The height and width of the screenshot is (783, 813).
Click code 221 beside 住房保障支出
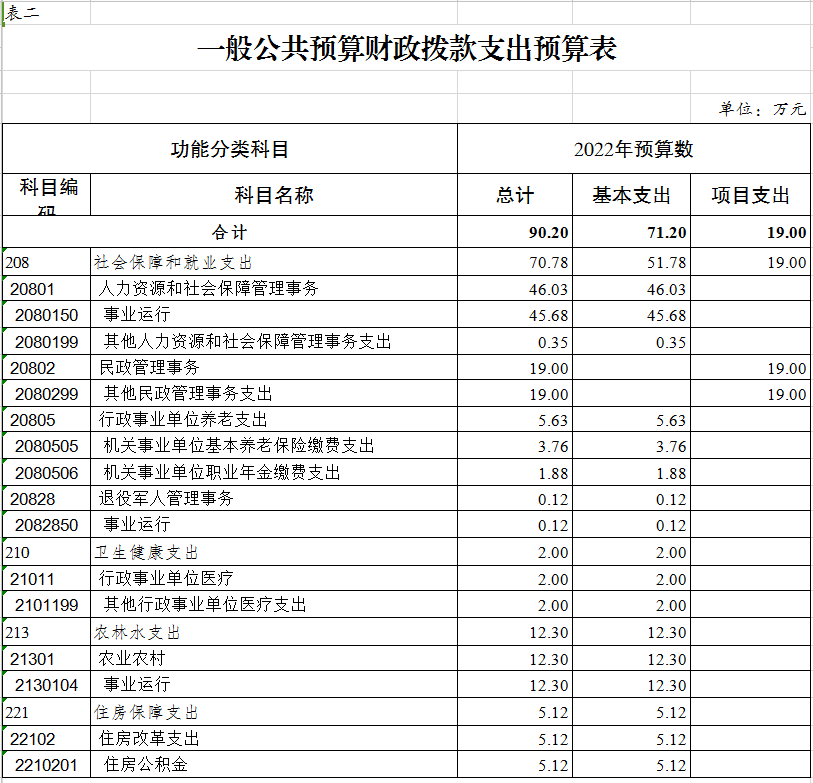pos(17,712)
